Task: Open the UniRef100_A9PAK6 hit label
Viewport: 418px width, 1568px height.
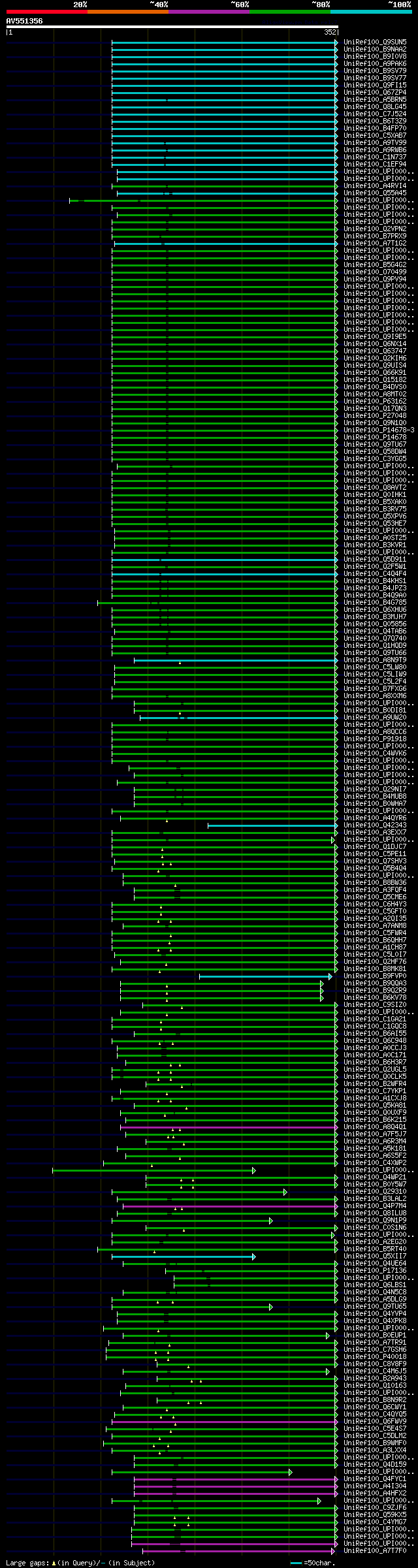Action: [375, 64]
